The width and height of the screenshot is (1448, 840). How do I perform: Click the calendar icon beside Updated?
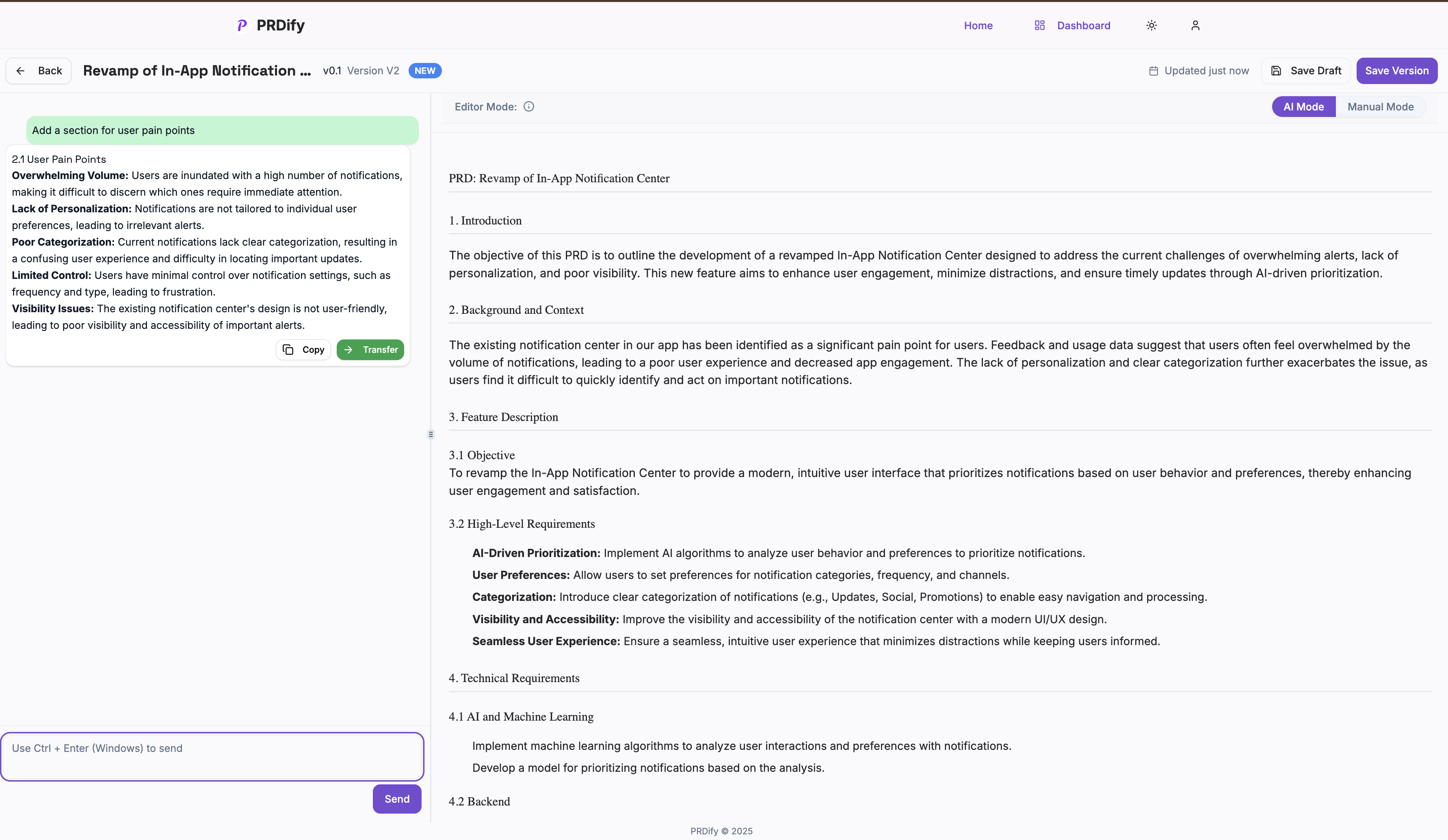(x=1153, y=71)
